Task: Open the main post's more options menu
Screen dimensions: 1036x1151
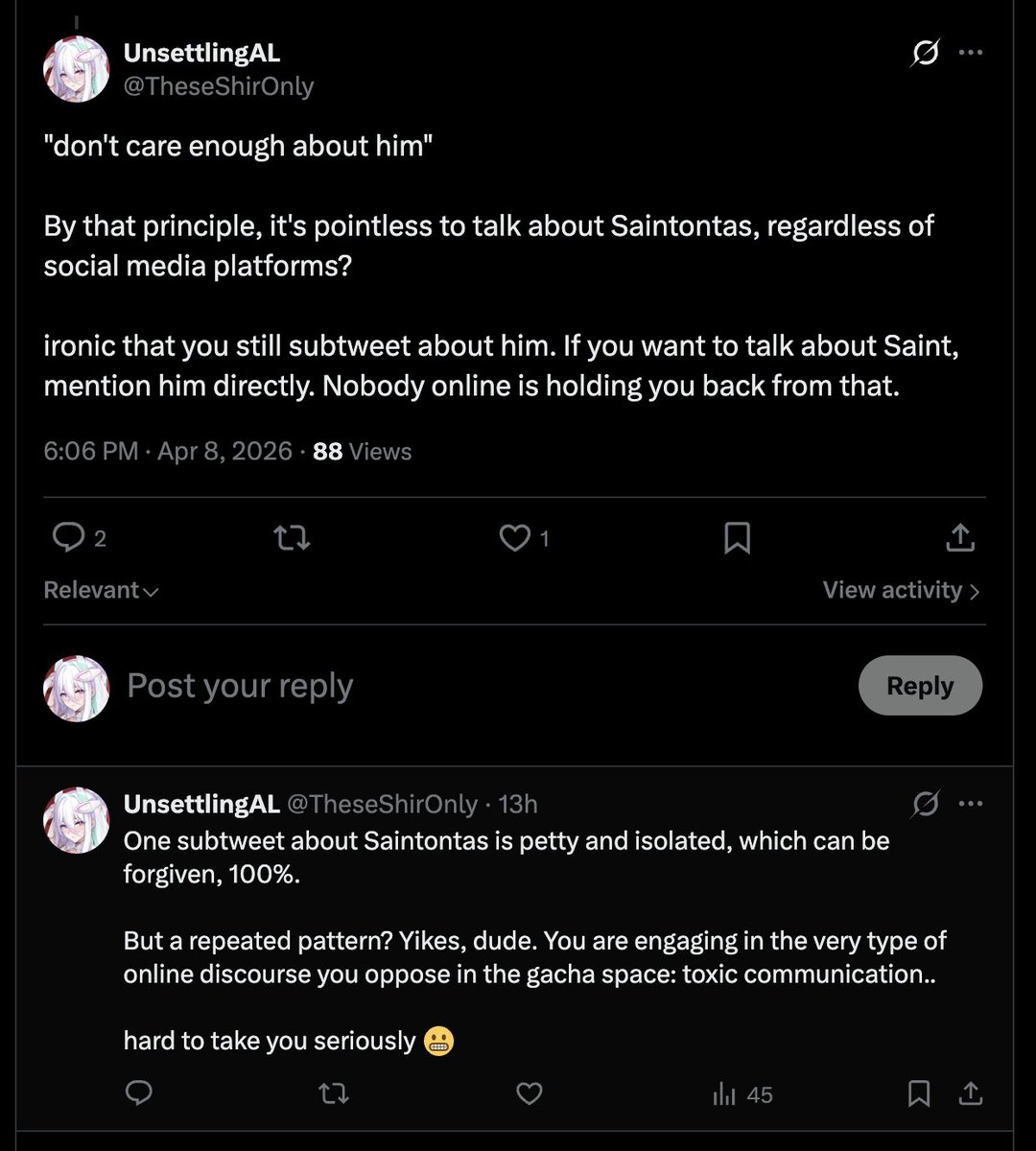Action: click(x=971, y=53)
